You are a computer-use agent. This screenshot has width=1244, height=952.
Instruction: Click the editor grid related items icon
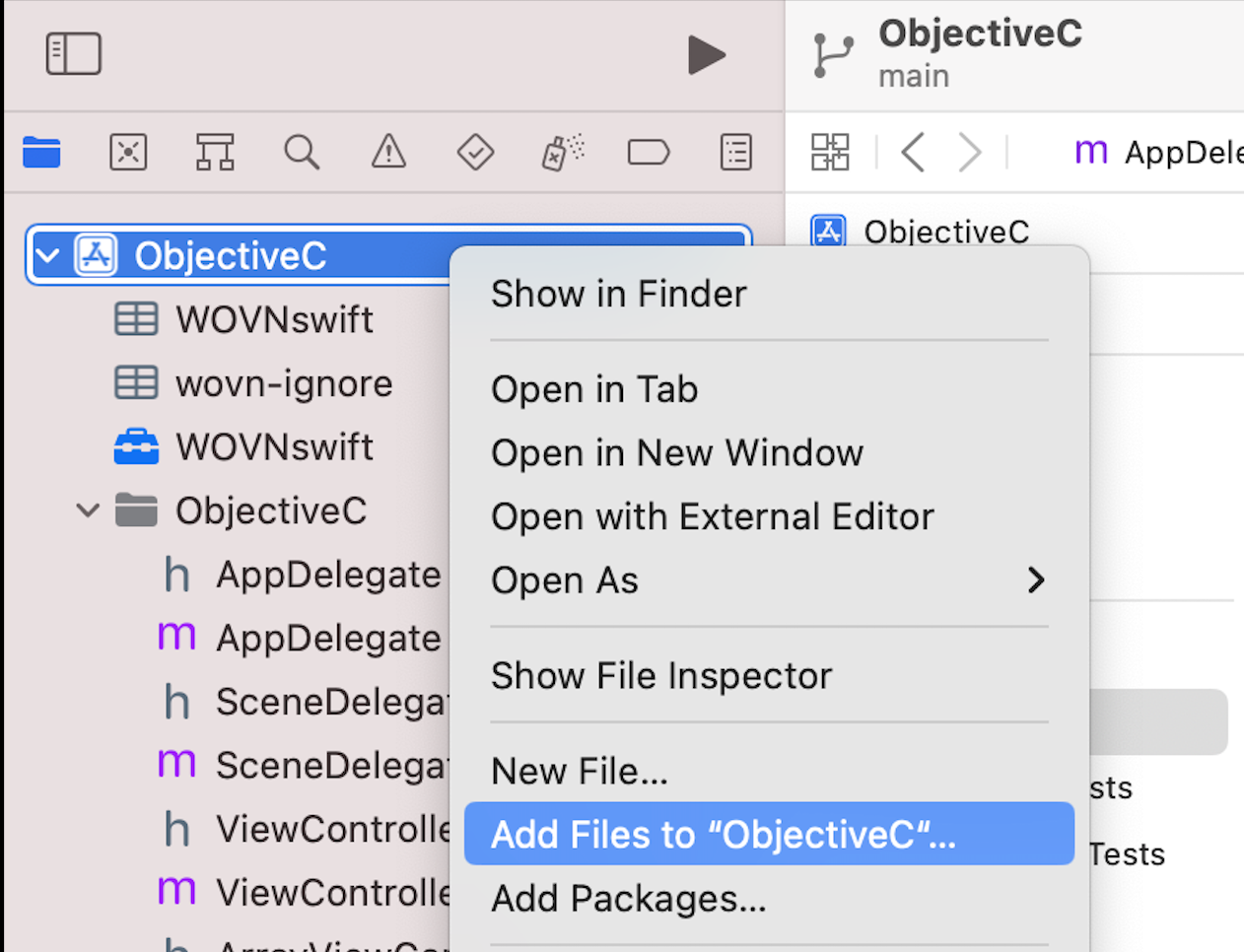830,153
